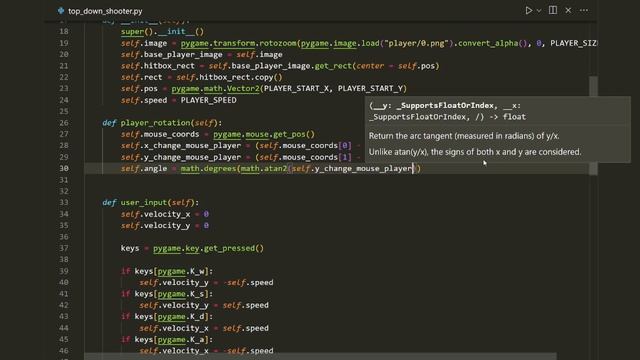The image size is (640, 360).
Task: Click the 'pygame.key.get_pressed()' call
Action: pos(208,248)
